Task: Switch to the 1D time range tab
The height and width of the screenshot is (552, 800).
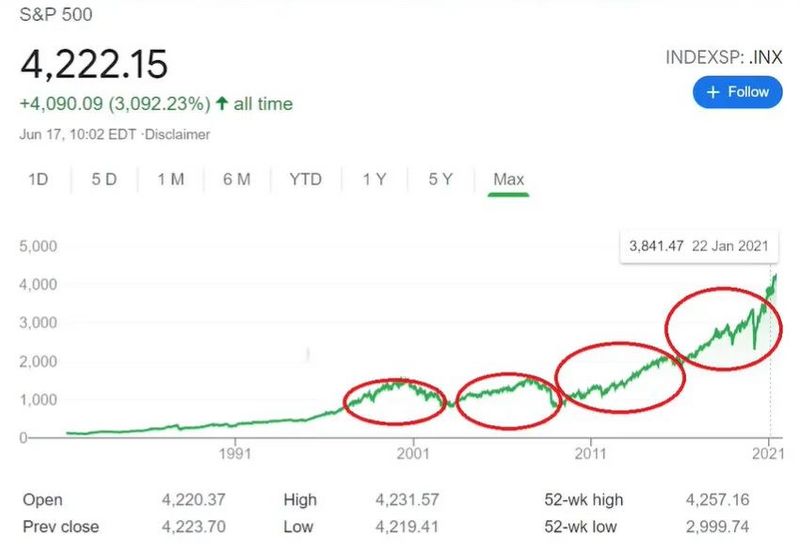Action: click(x=38, y=179)
